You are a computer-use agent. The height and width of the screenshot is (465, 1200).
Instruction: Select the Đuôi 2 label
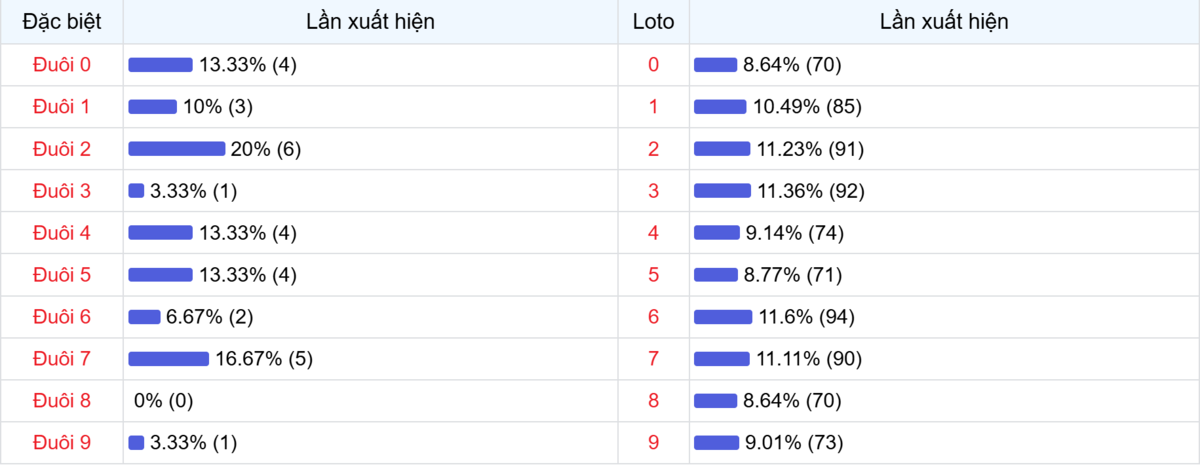click(62, 149)
